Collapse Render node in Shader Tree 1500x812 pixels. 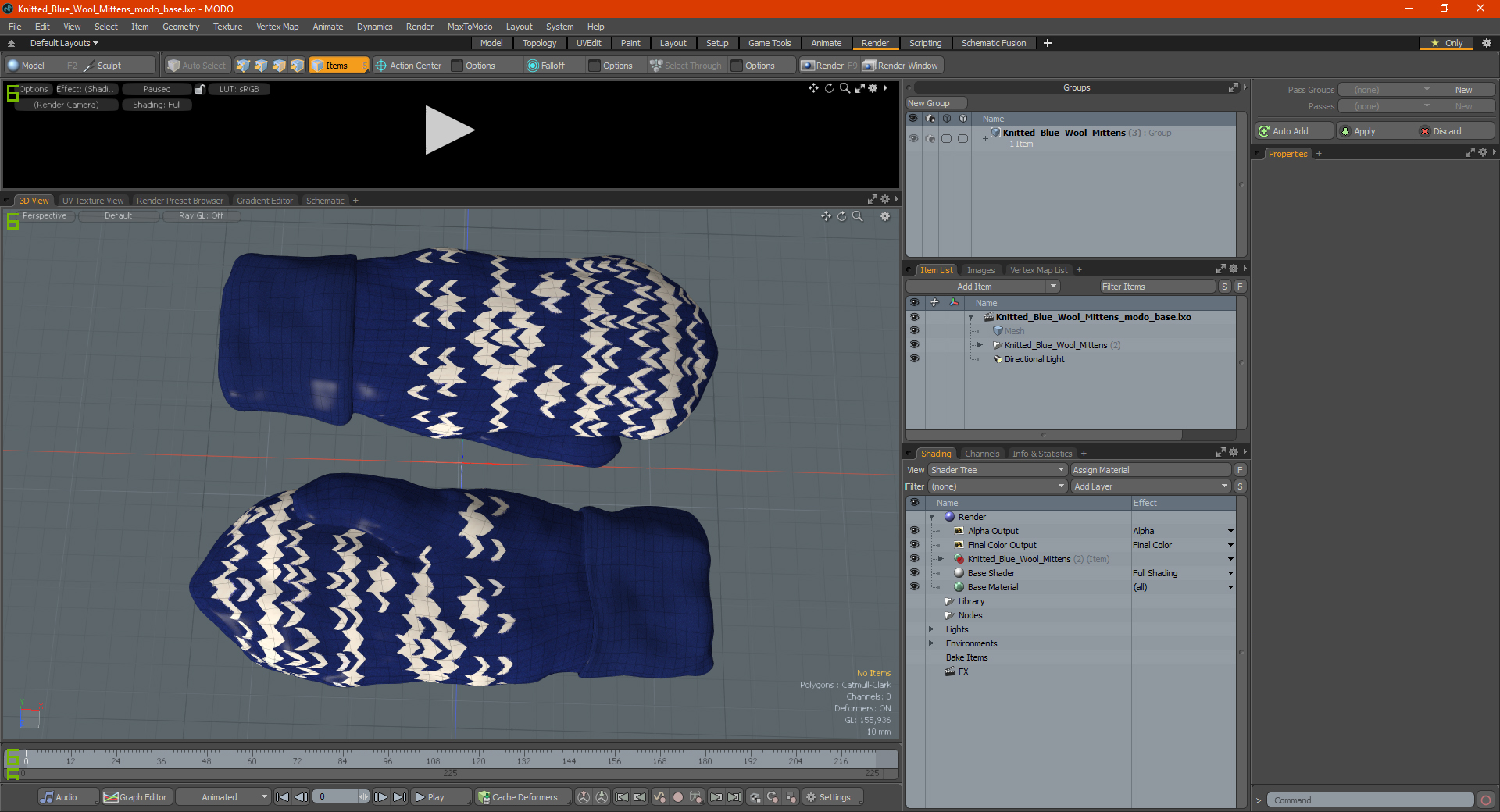coord(931,517)
